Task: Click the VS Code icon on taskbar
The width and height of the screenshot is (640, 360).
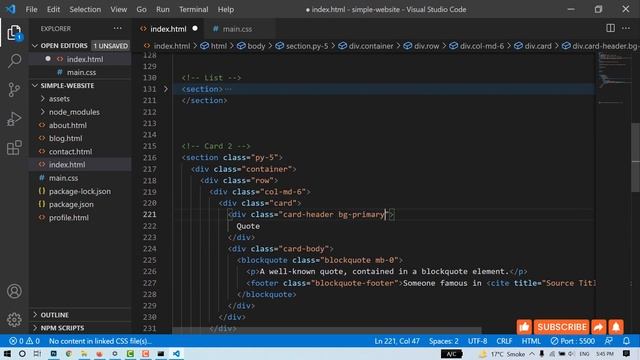Action: 176,353
